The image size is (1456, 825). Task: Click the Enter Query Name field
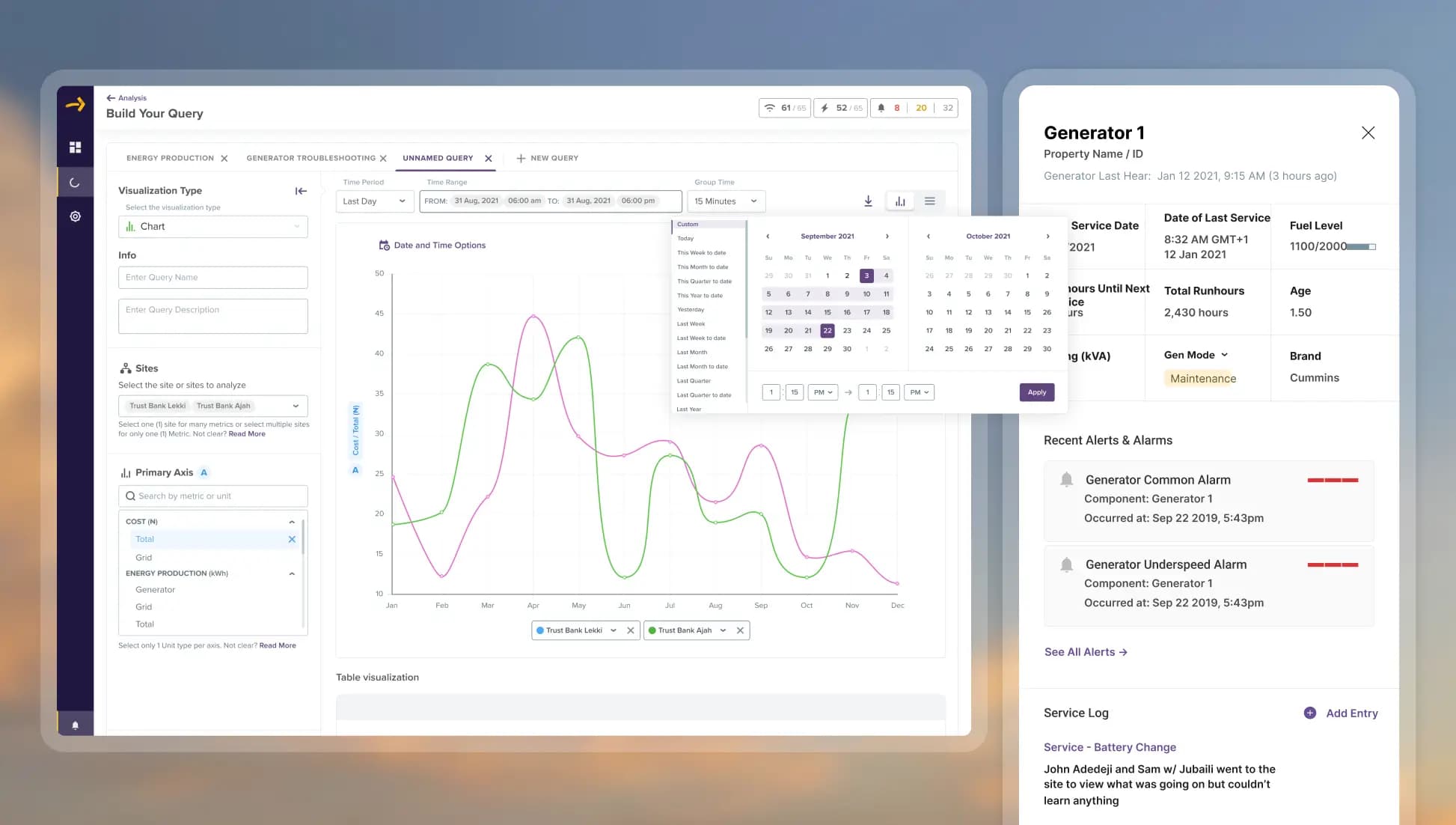pyautogui.click(x=212, y=277)
